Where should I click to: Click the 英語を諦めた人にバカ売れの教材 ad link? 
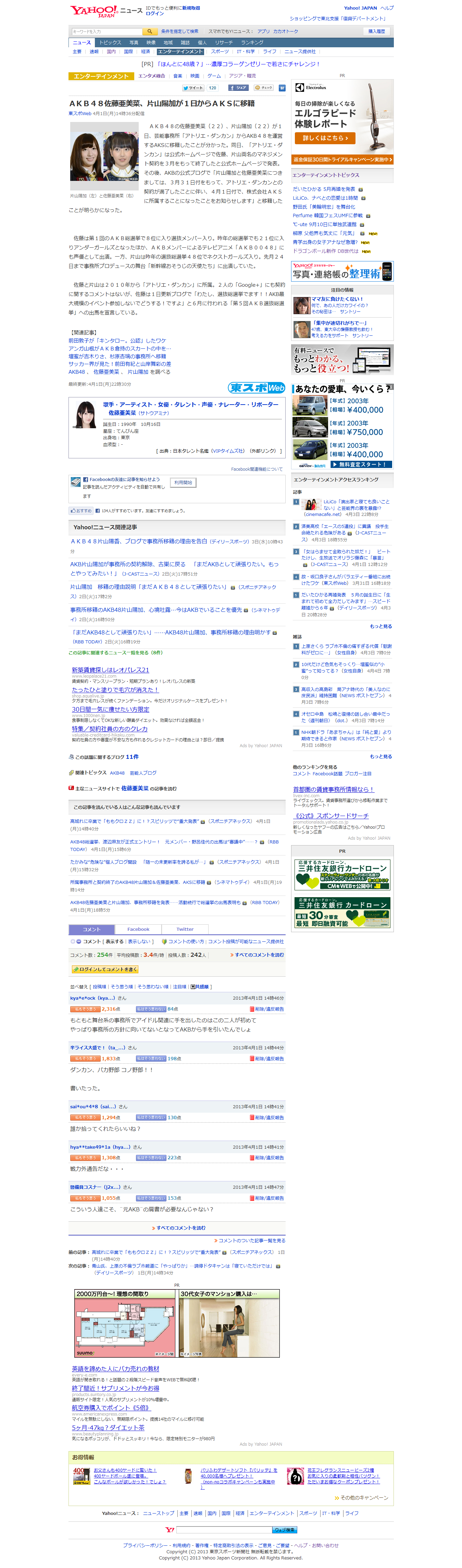(x=116, y=1368)
